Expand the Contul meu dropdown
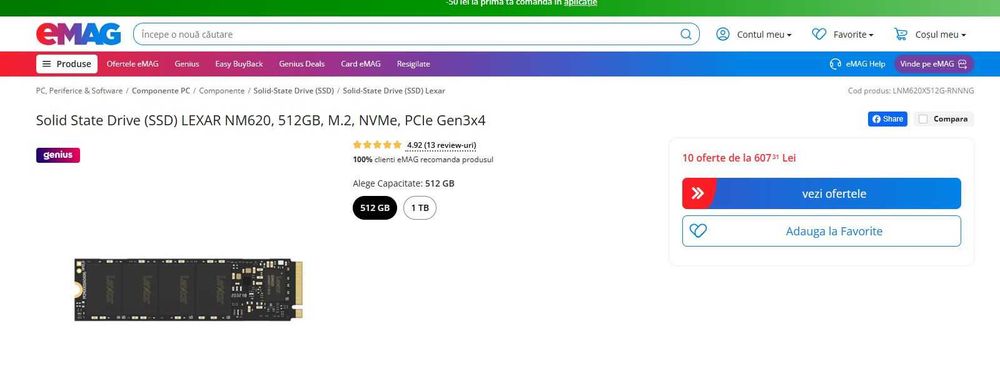Viewport: 1000px width, 365px height. 764,34
